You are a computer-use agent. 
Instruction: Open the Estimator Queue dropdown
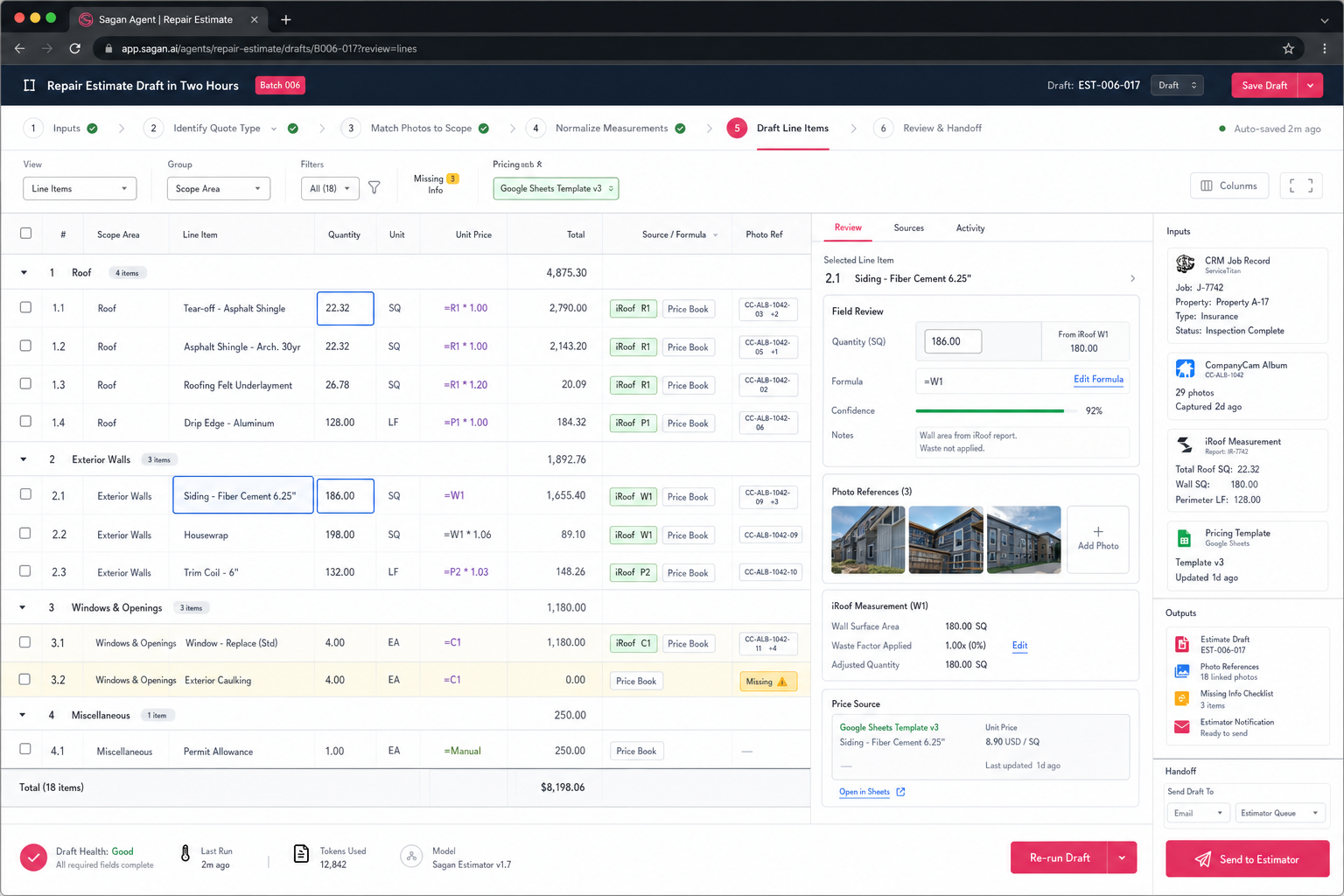tap(1278, 813)
